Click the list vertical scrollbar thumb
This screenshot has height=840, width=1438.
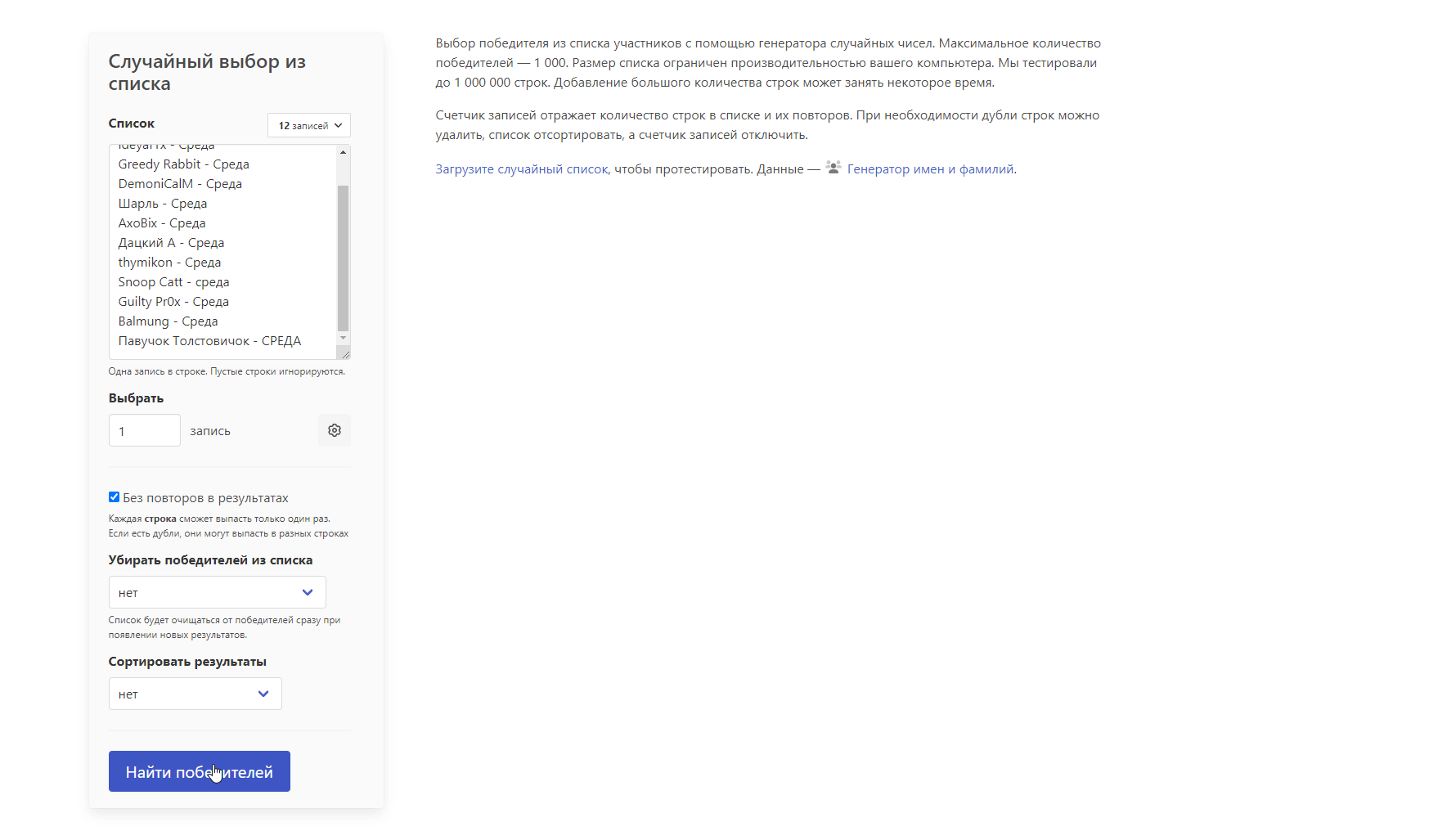(x=343, y=258)
